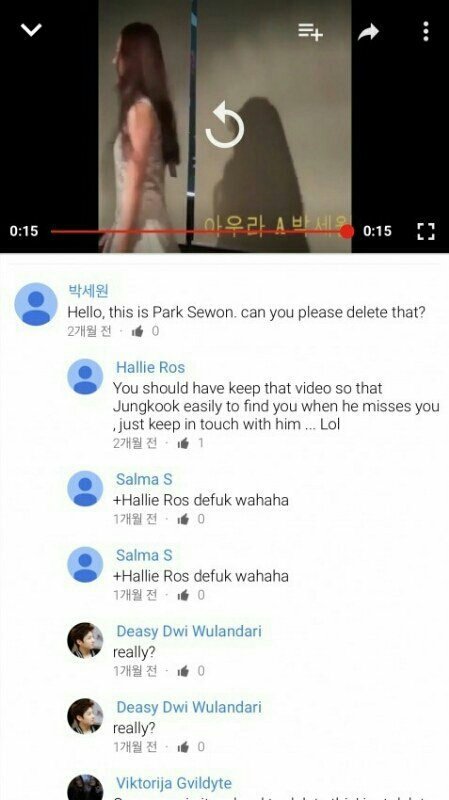Add video to playlist icon
This screenshot has width=449, height=800.
tap(310, 32)
